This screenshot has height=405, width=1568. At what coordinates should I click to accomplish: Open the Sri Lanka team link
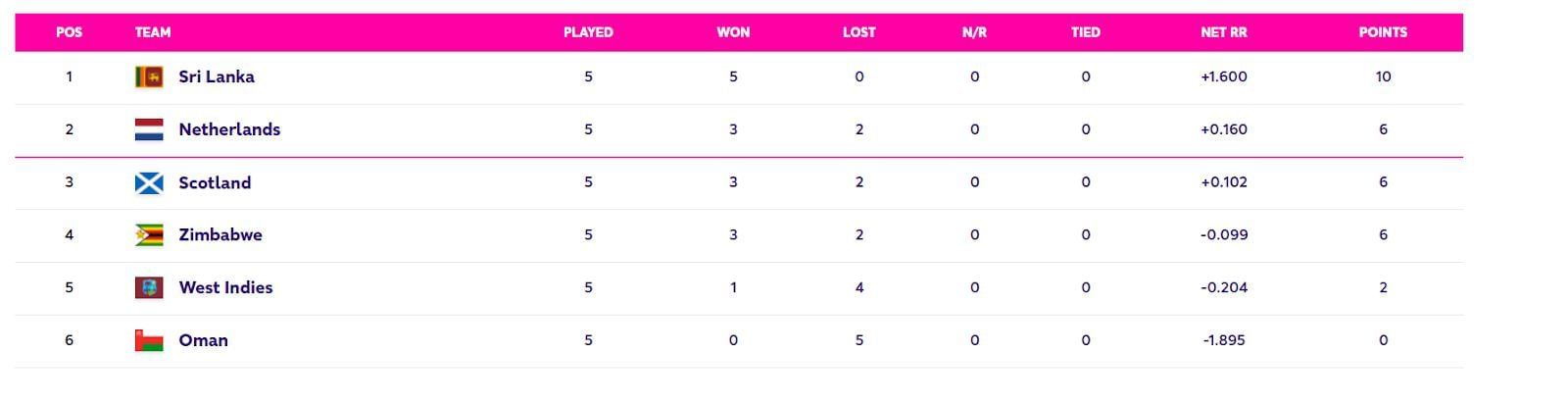click(x=217, y=76)
